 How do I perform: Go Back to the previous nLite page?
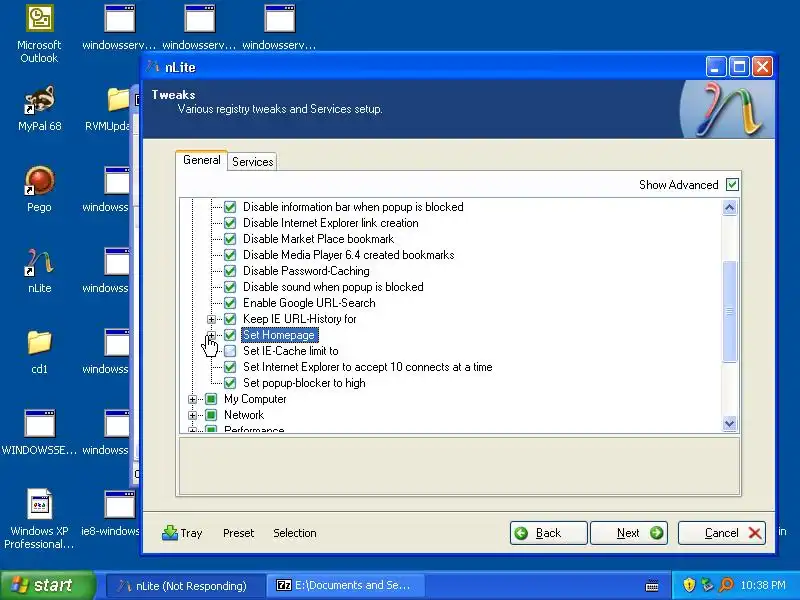point(548,533)
